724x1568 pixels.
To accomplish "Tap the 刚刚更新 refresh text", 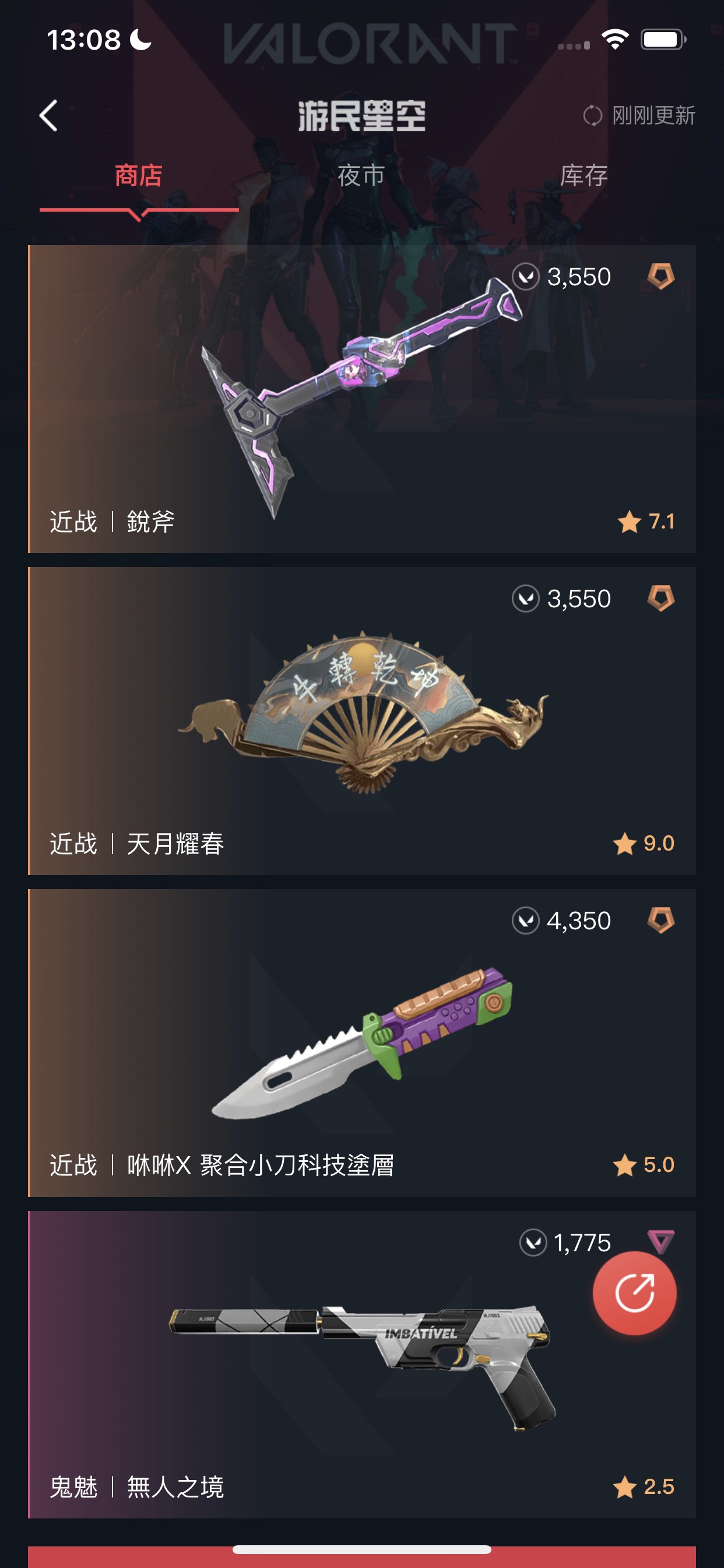I will [653, 116].
